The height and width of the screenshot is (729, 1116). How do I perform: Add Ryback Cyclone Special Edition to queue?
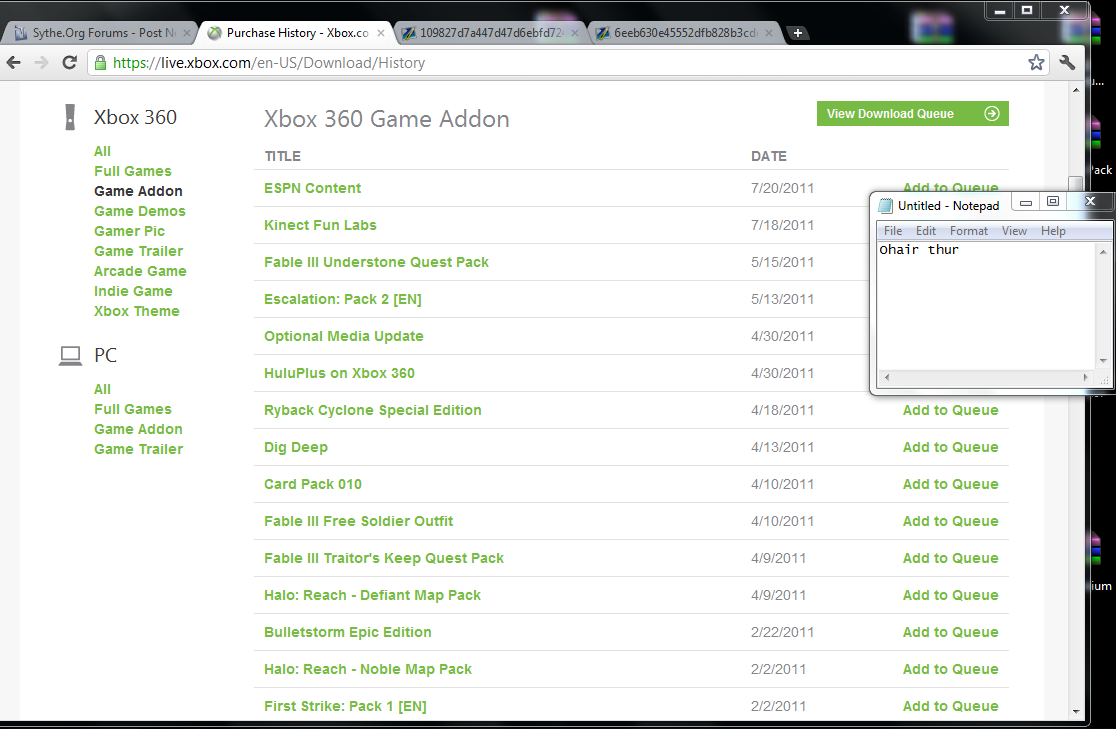(x=950, y=410)
